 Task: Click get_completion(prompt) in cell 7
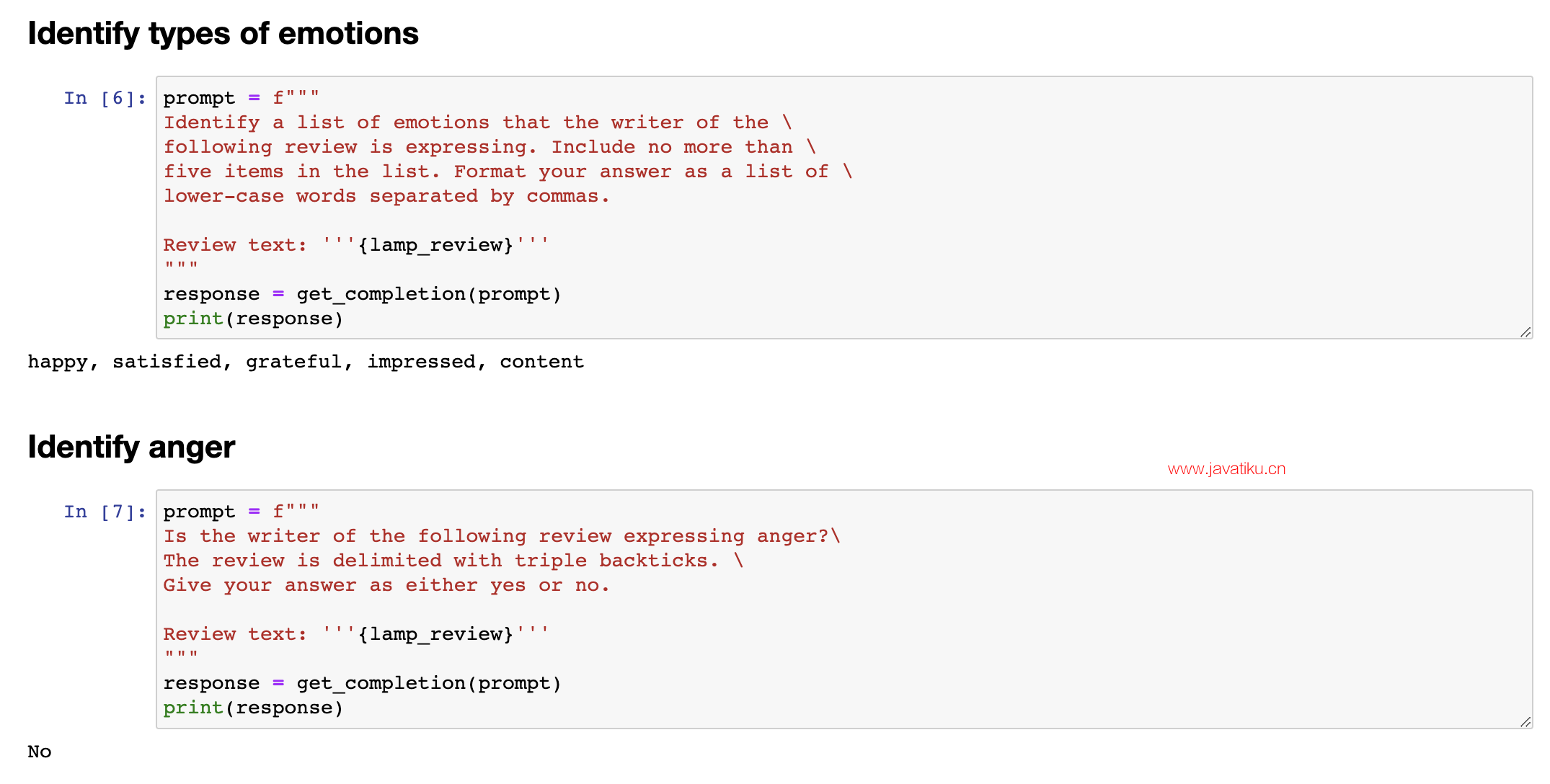(429, 683)
